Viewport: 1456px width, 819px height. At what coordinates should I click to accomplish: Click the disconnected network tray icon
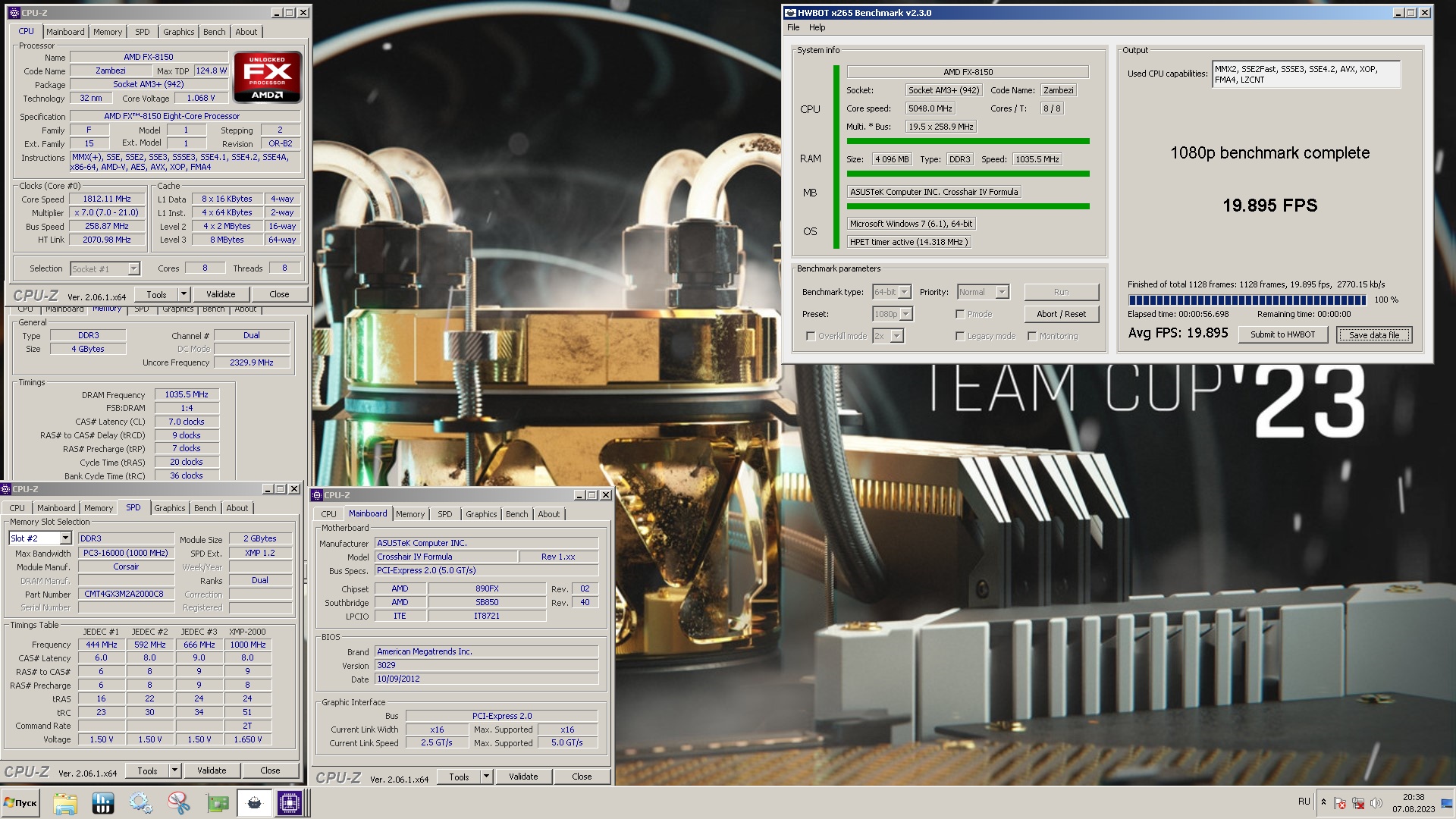pos(1358,803)
